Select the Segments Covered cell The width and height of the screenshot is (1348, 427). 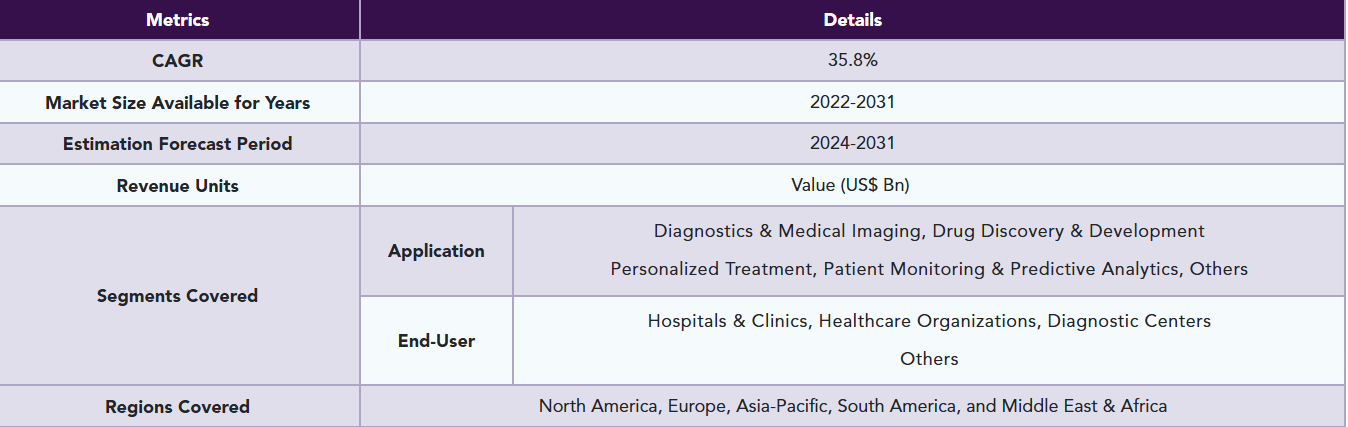pyautogui.click(x=178, y=296)
